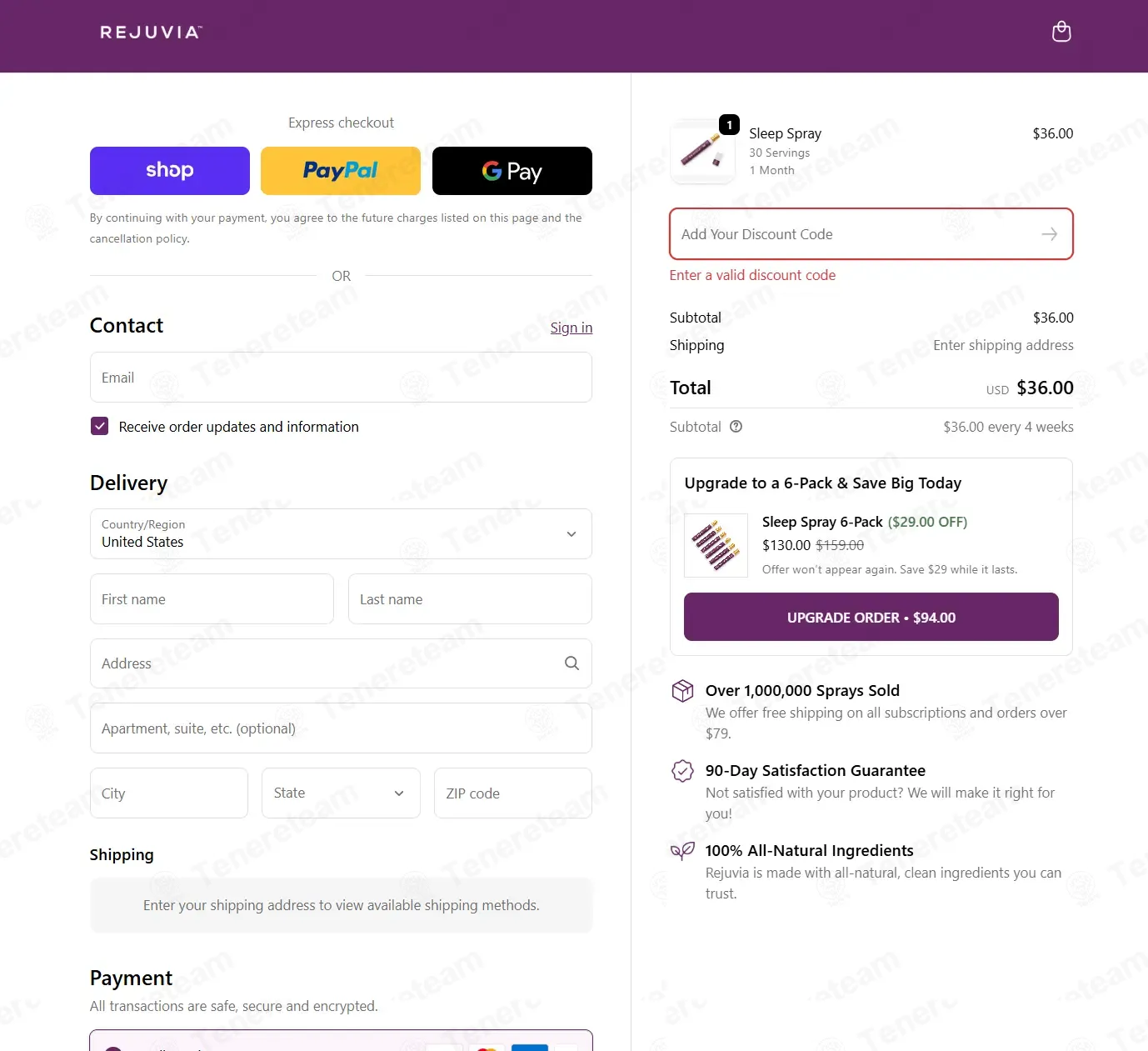Click the All-Natural Ingredients leaf icon
Screen dimensions: 1148x1051
click(x=682, y=851)
